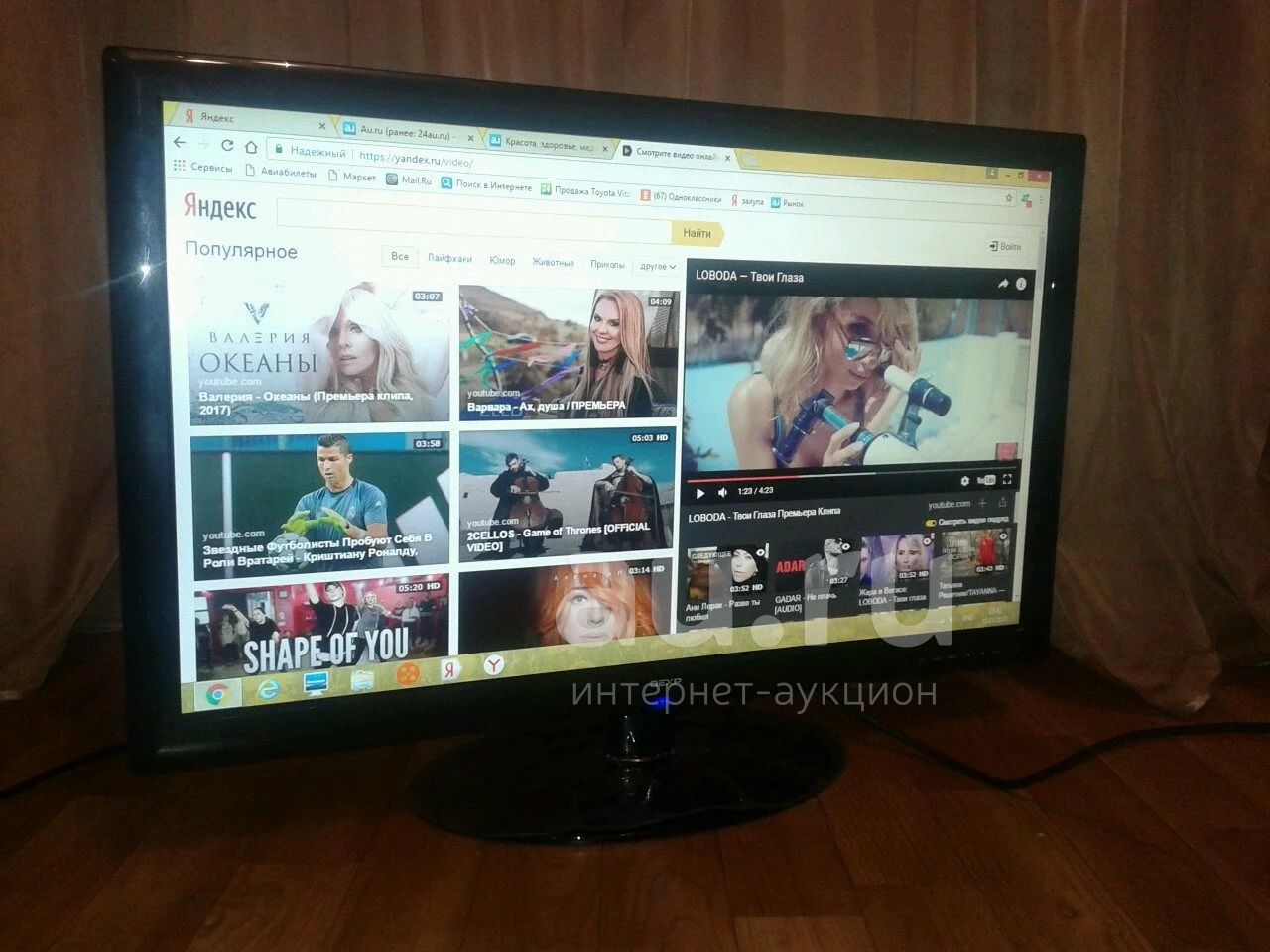Open the video info icon
Viewport: 1270px width, 952px height.
coord(1021,284)
